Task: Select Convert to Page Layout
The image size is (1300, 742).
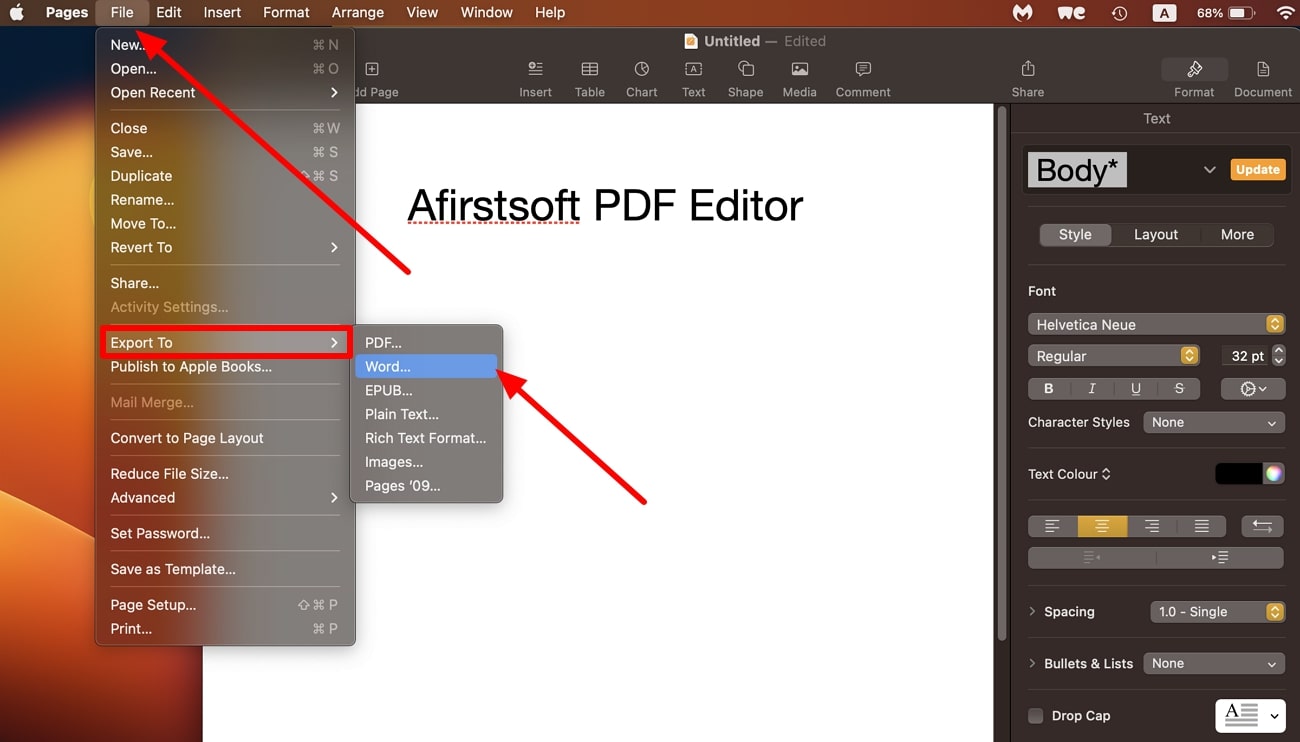Action: tap(225, 438)
